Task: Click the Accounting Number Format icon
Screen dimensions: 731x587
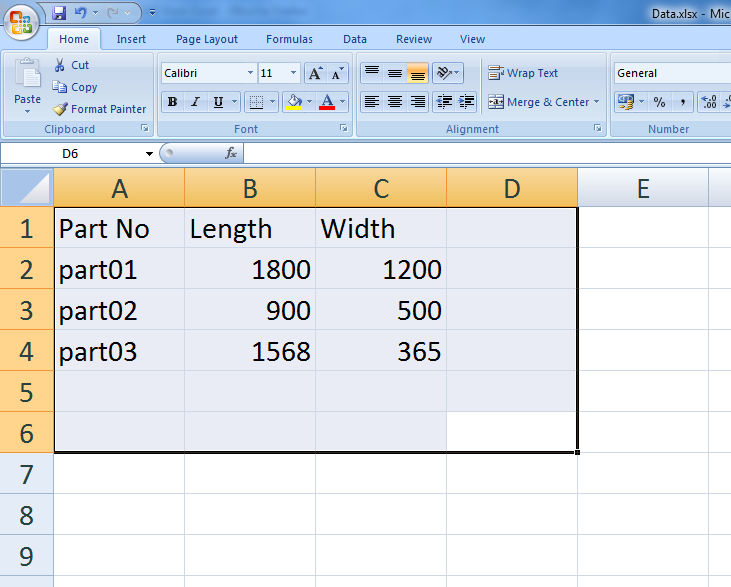Action: pos(626,102)
